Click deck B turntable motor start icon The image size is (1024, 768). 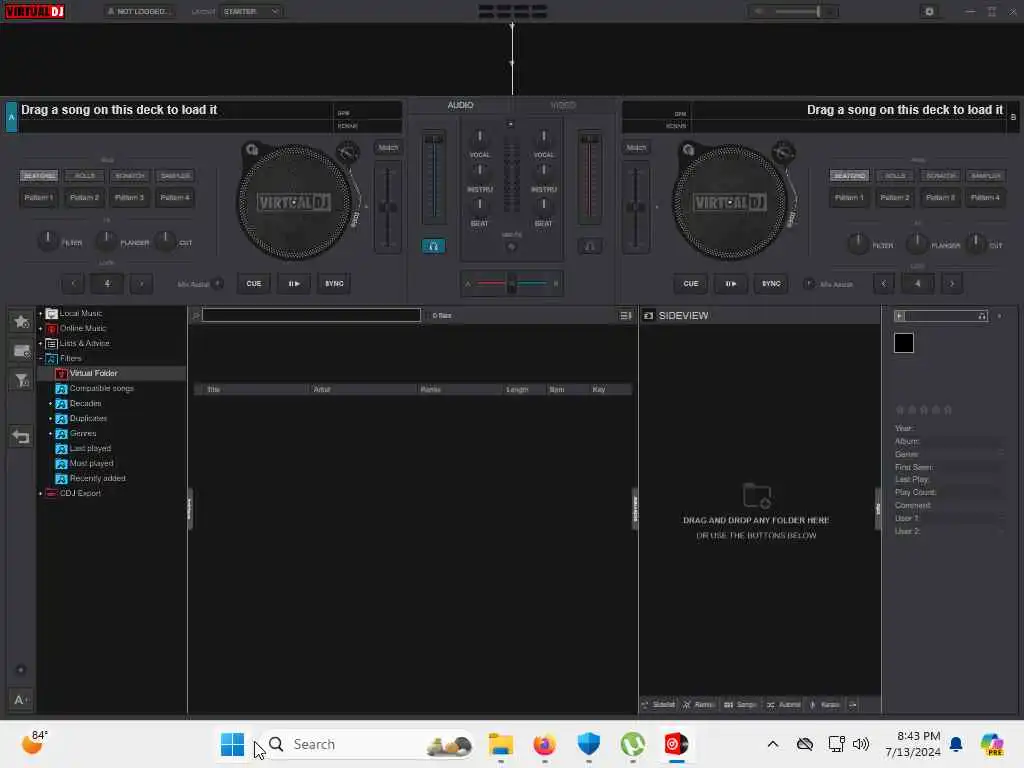coord(688,150)
